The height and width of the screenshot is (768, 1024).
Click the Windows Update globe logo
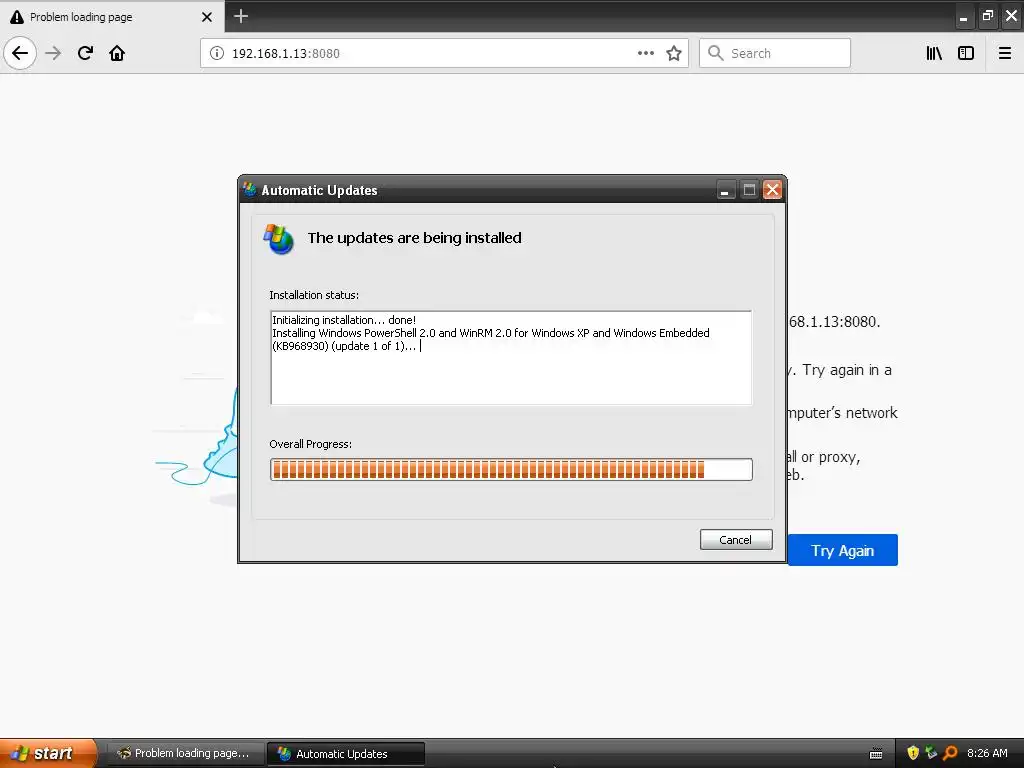279,239
